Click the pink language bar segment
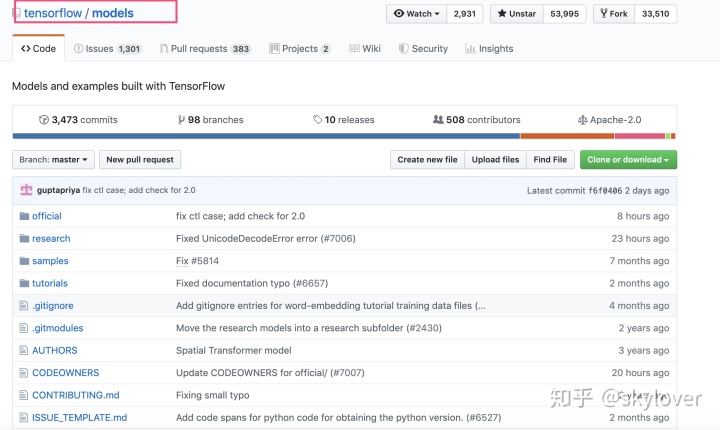 tap(640, 136)
